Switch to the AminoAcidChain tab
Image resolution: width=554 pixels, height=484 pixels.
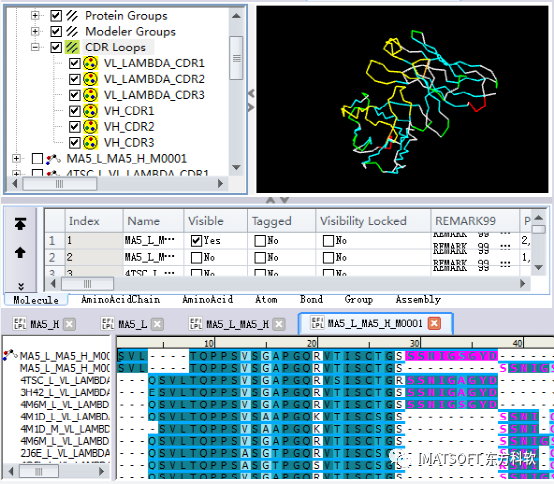[x=120, y=300]
